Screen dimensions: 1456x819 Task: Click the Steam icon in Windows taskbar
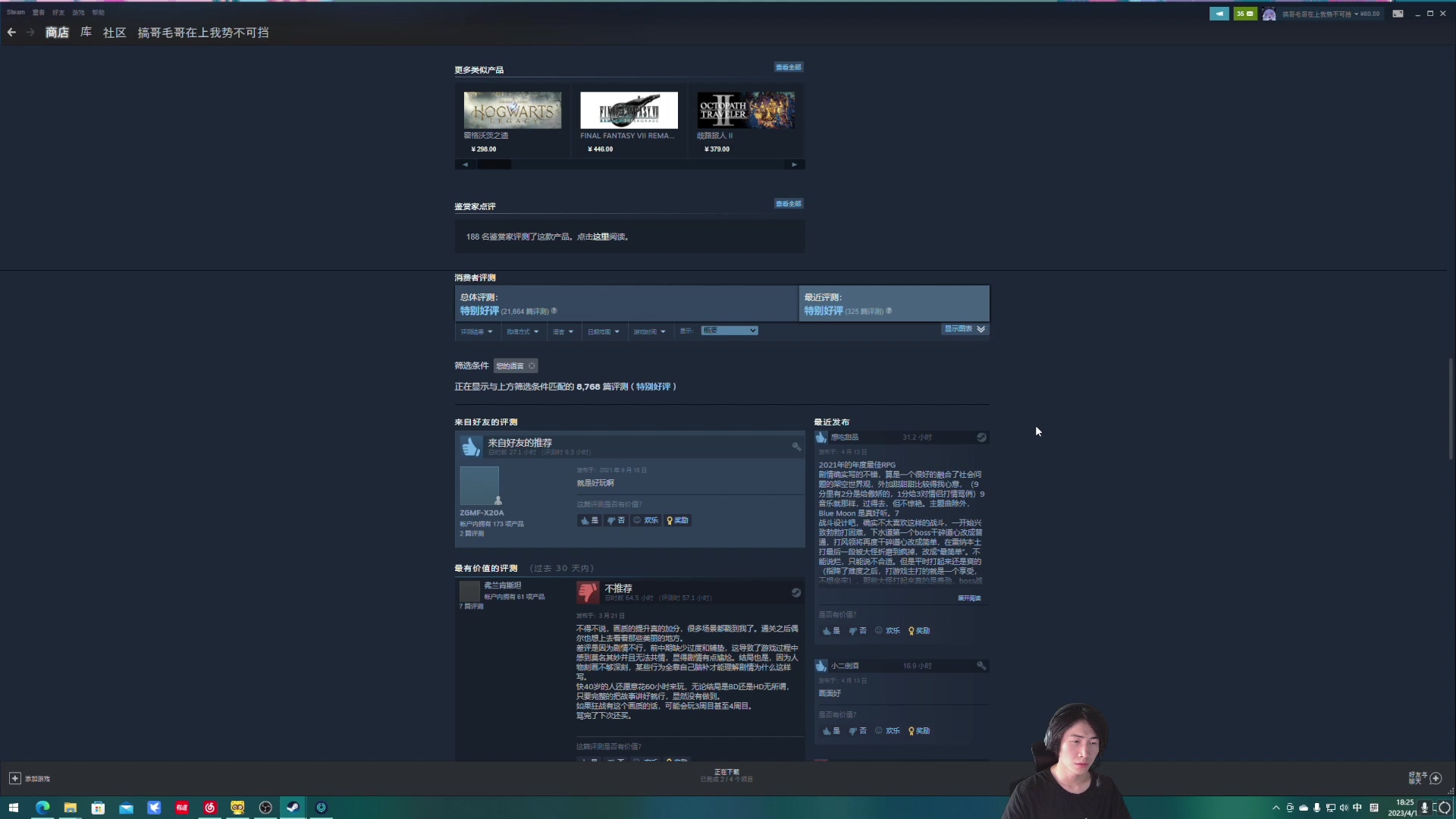[293, 808]
